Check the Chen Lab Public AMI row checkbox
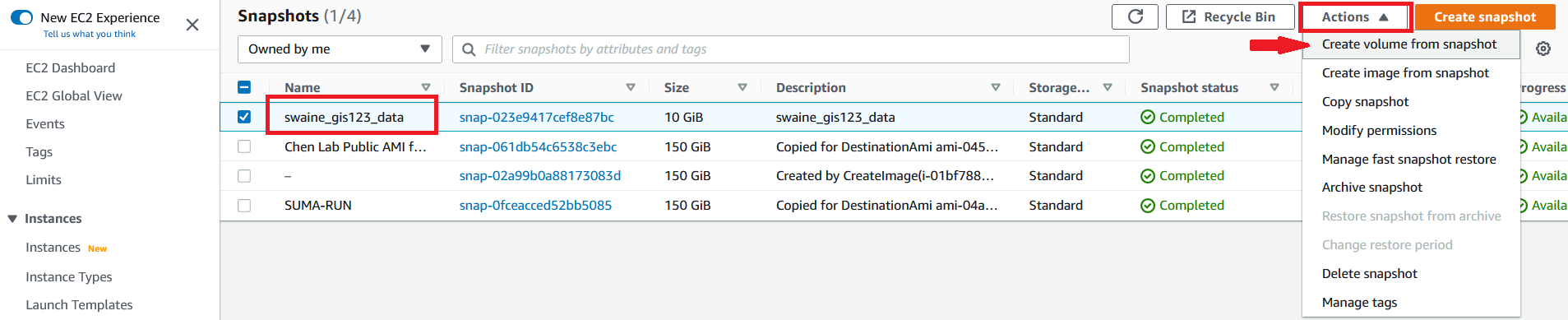1568x320 pixels. click(x=244, y=146)
